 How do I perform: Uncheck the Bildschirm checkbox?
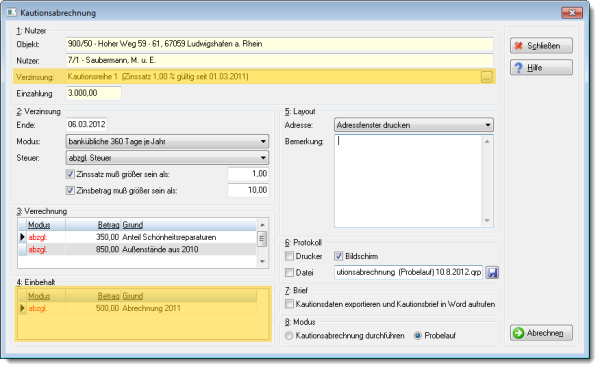[x=339, y=256]
